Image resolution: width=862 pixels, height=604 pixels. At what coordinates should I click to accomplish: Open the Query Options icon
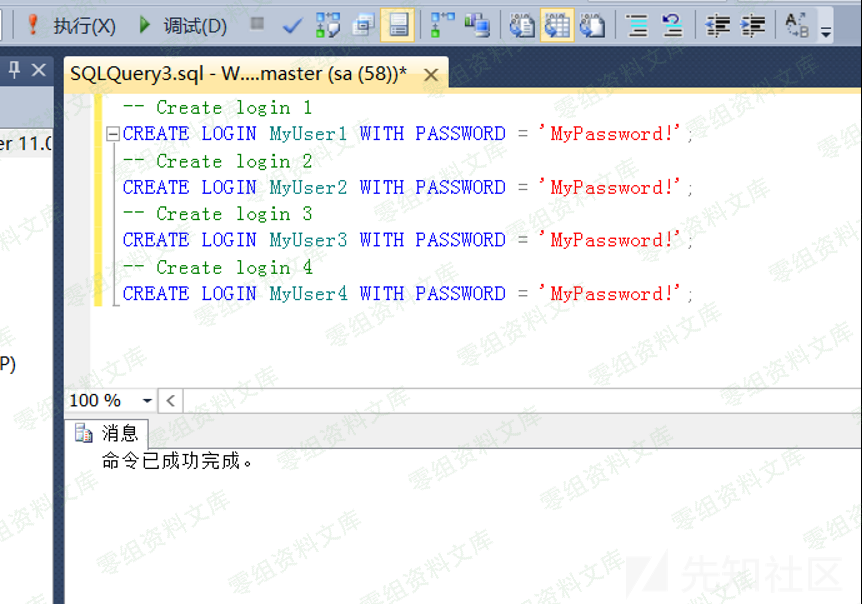pos(362,25)
